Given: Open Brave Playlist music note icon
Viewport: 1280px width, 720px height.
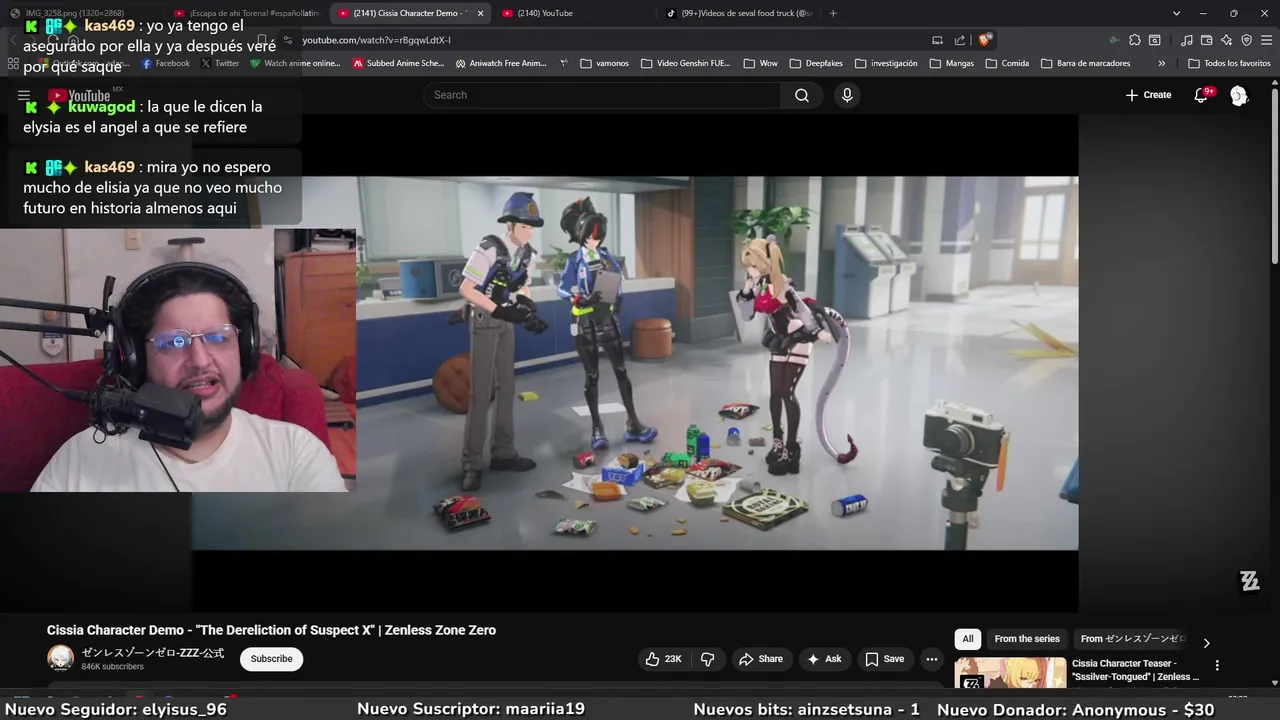Looking at the screenshot, I should coord(1187,40).
